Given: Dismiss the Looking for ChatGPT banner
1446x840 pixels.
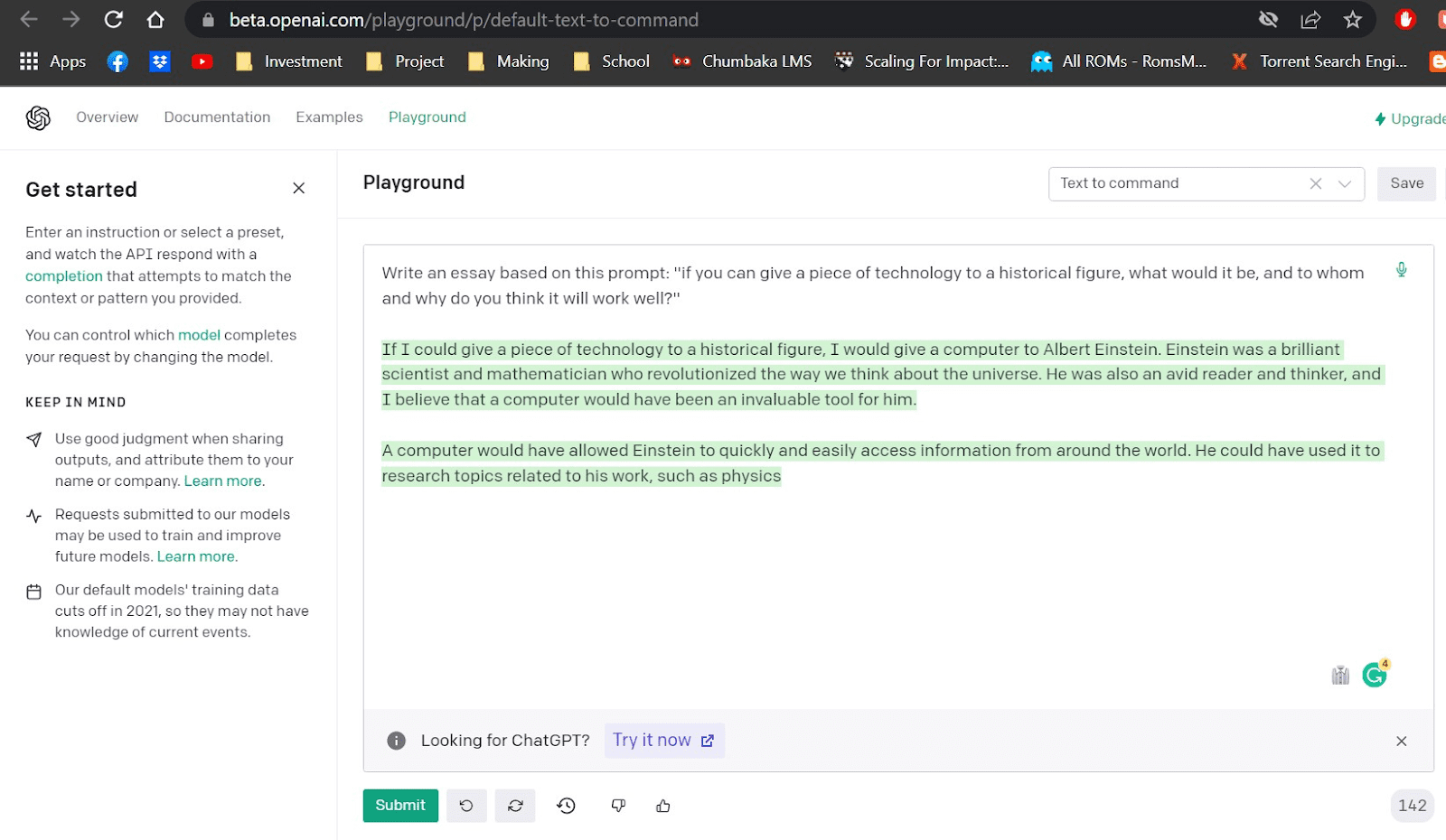Looking at the screenshot, I should (1401, 741).
